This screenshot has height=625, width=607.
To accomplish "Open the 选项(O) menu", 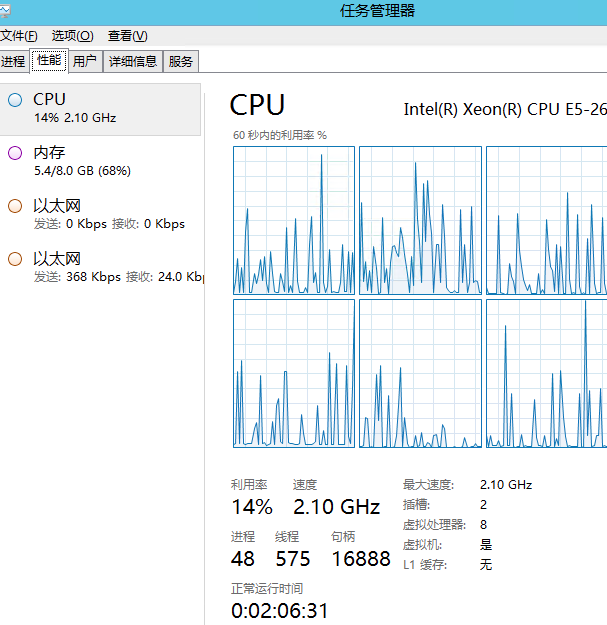I will [73, 36].
